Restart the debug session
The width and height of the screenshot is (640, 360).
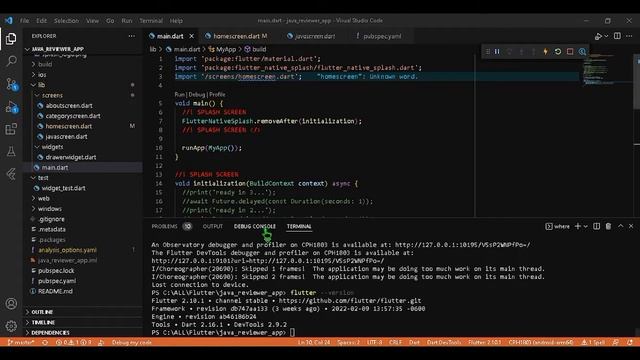pyautogui.click(x=558, y=51)
